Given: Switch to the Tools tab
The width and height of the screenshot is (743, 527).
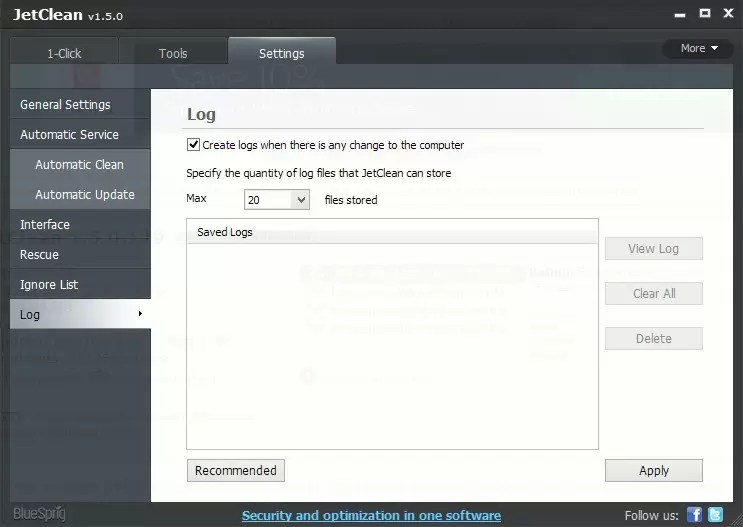Looking at the screenshot, I should 173,51.
